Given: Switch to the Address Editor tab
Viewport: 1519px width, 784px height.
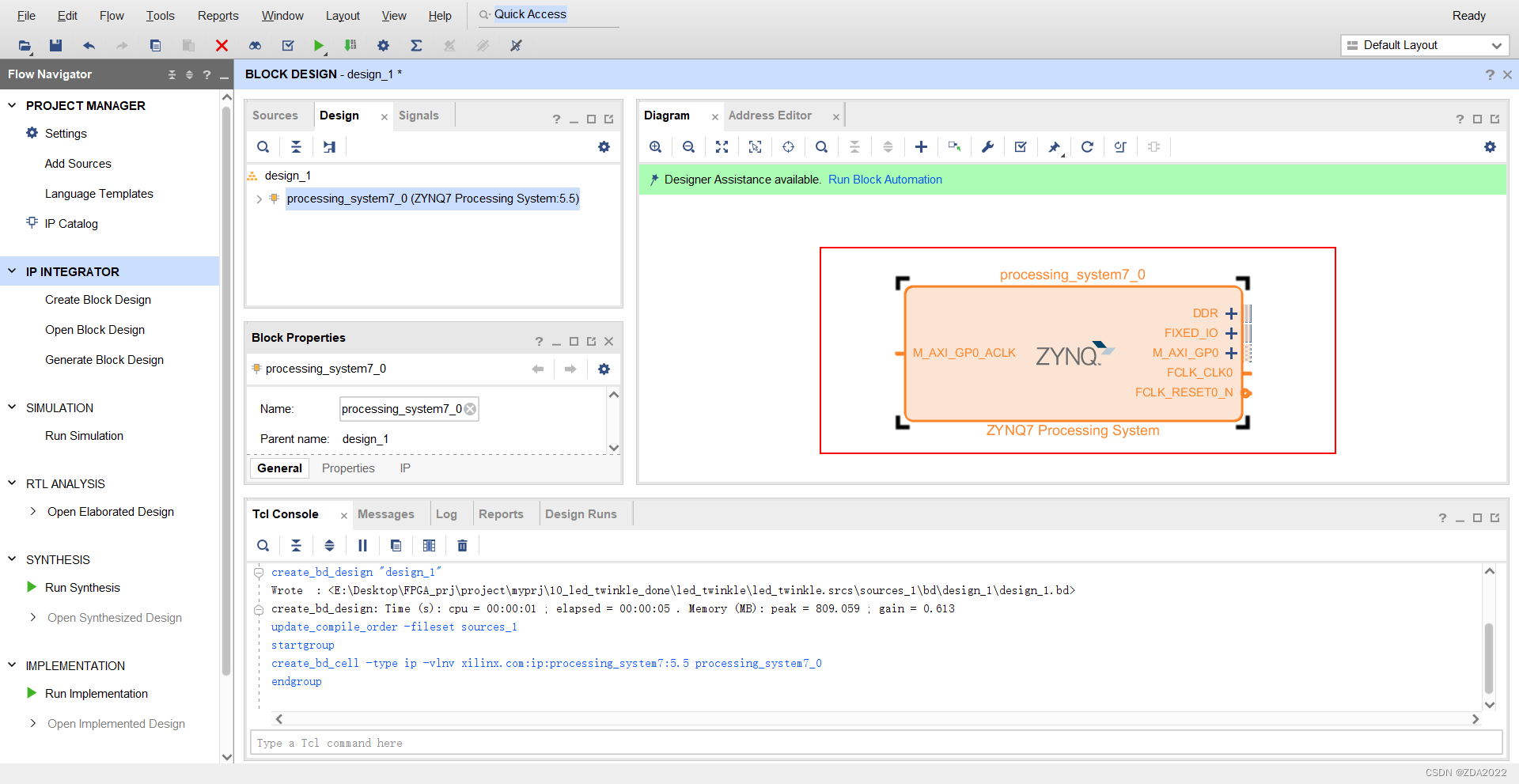Looking at the screenshot, I should click(770, 116).
